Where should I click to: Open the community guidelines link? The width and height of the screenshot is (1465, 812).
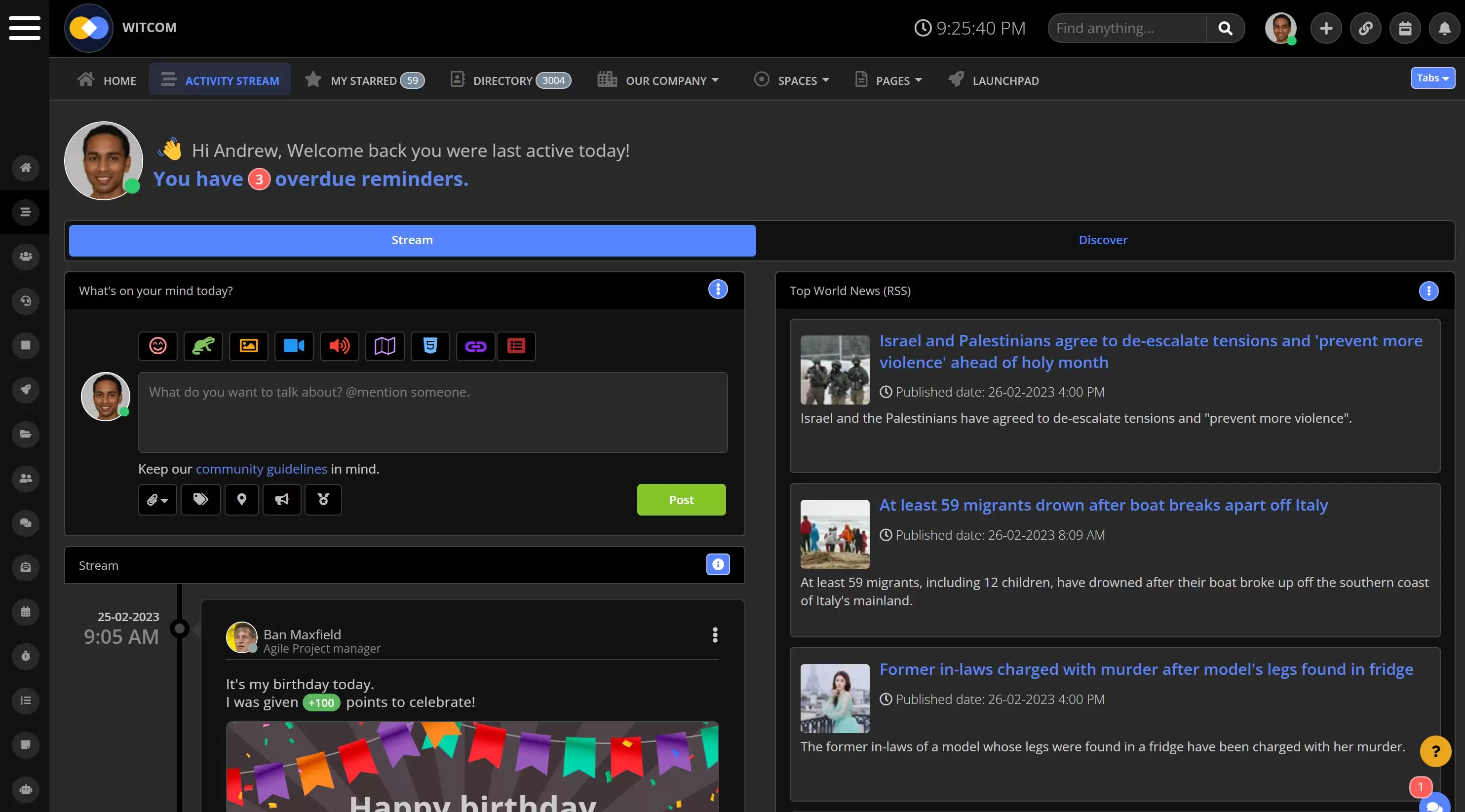[262, 469]
